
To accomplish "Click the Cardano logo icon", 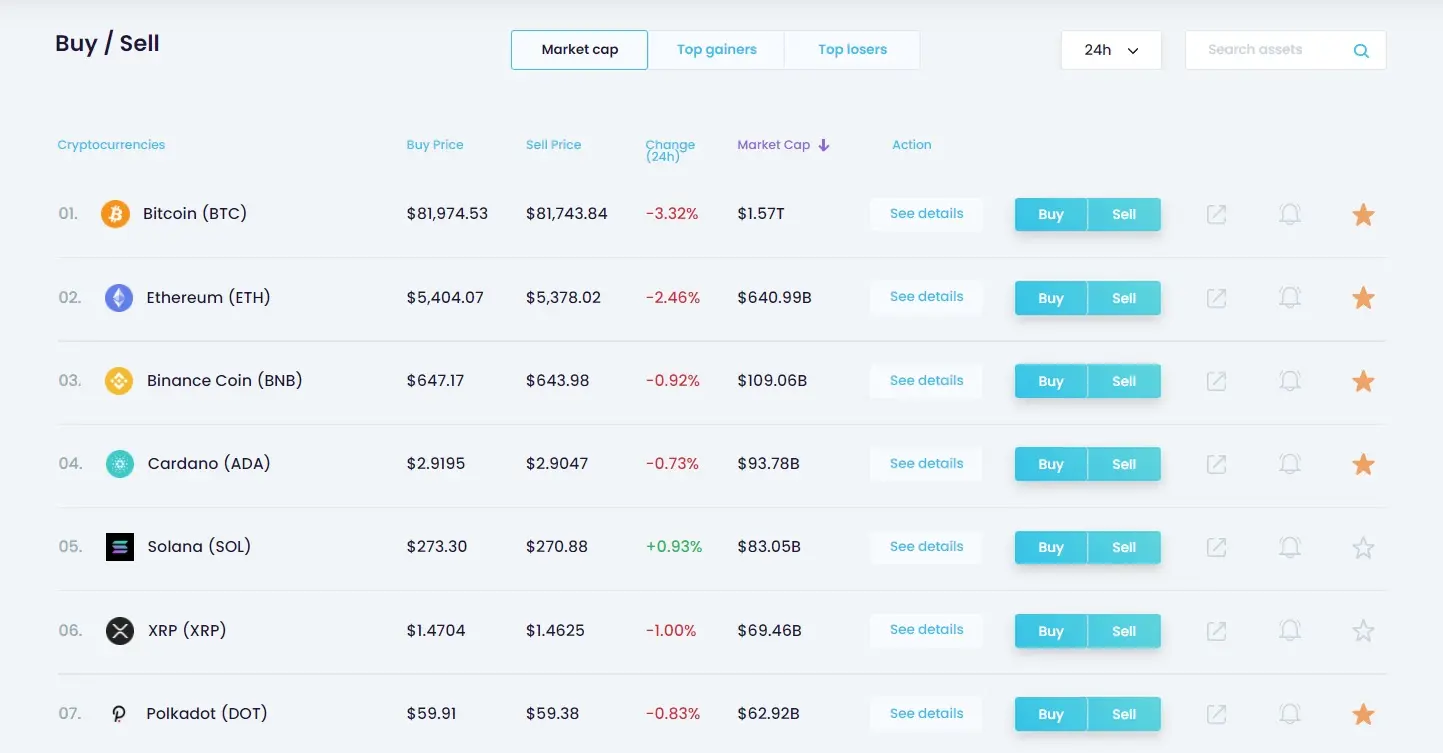I will click(120, 464).
